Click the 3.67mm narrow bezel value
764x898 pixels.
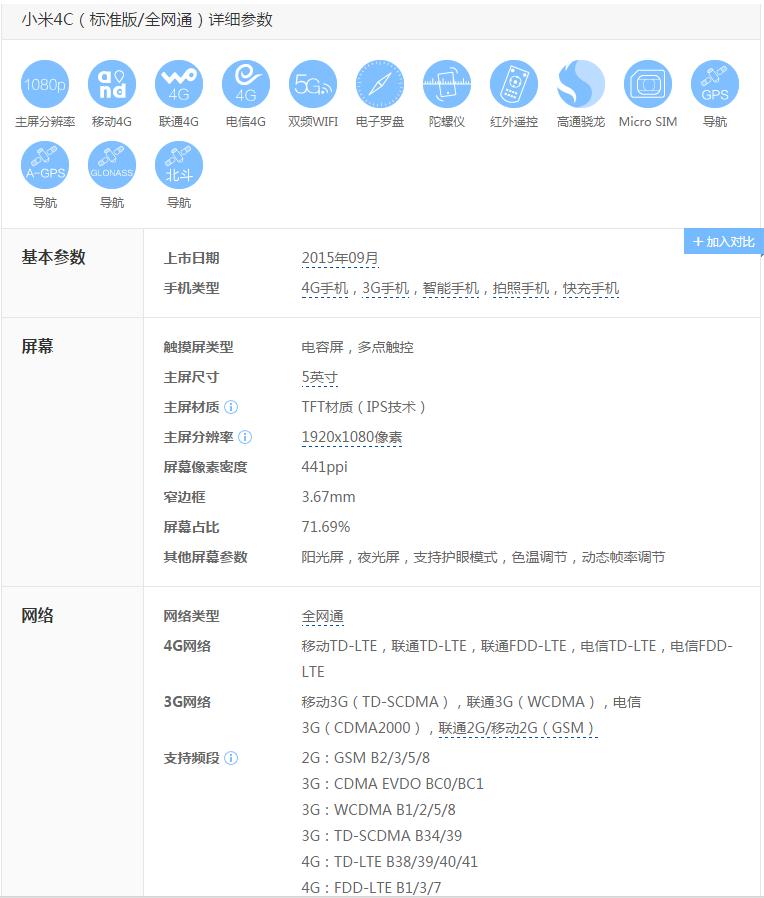pos(328,497)
